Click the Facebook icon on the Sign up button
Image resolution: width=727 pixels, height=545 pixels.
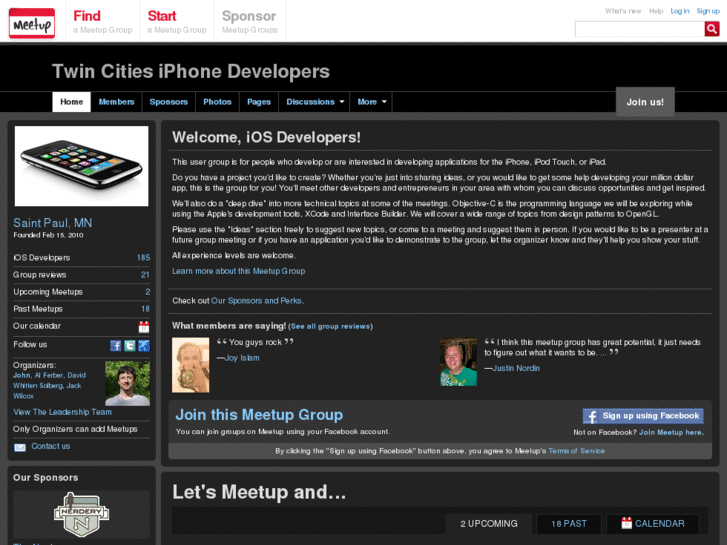[591, 416]
